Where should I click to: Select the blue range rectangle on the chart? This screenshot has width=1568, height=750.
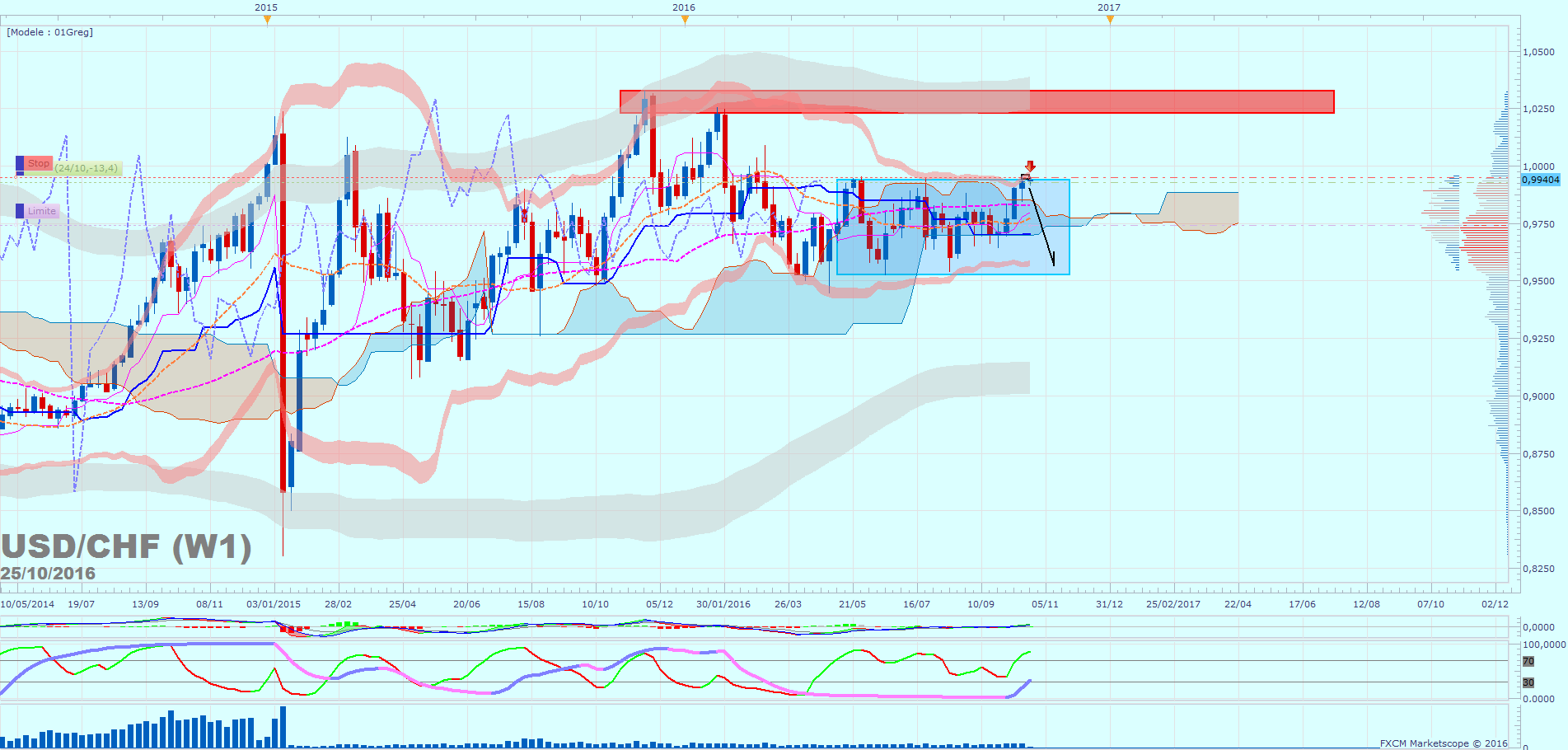point(953,227)
